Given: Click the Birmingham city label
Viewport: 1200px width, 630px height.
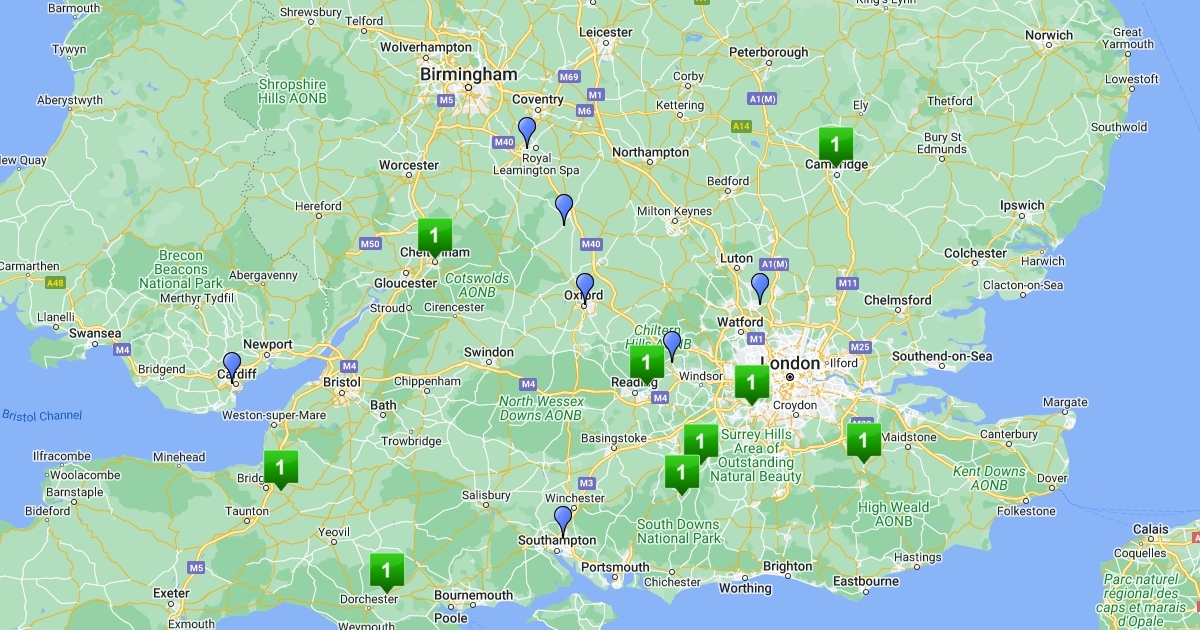Looking at the screenshot, I should click(469, 75).
